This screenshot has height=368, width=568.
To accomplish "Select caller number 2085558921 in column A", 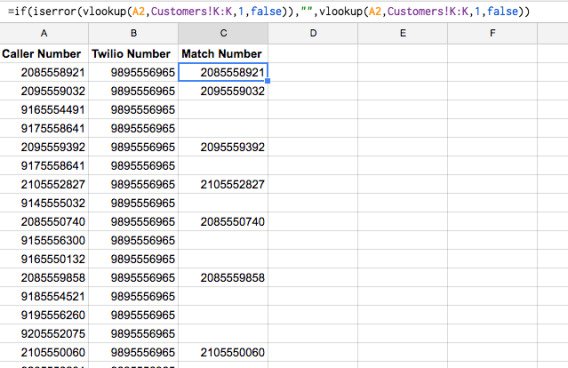I will click(x=44, y=72).
